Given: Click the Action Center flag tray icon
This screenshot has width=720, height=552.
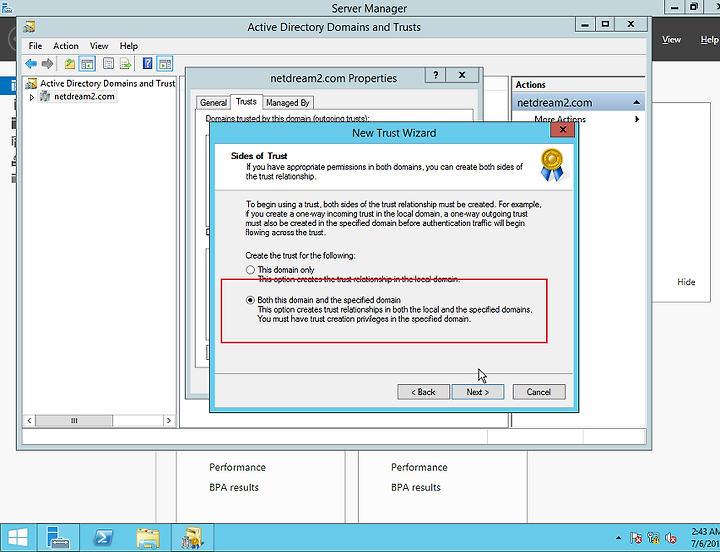Looking at the screenshot, I should coord(636,538).
